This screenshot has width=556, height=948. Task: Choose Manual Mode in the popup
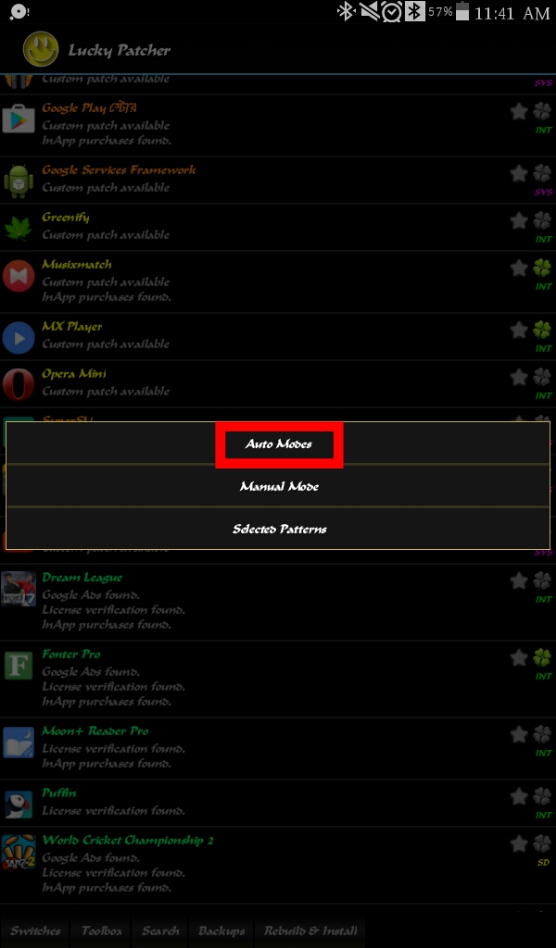278,486
